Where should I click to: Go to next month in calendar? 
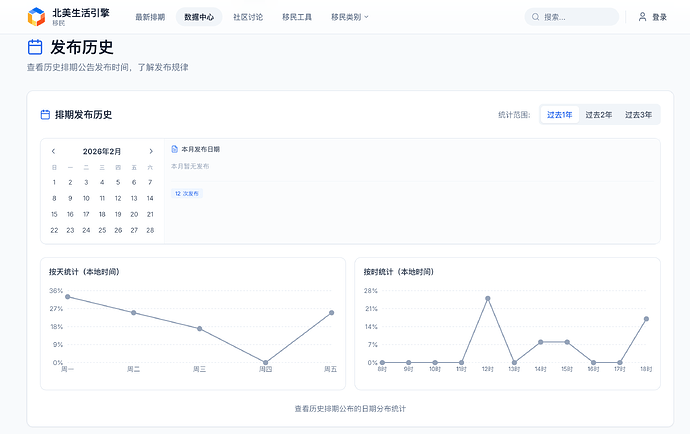click(151, 151)
